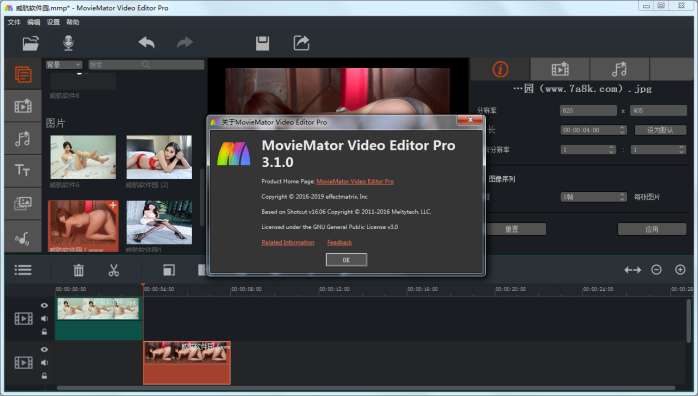Image resolution: width=698 pixels, height=396 pixels.
Task: Open the timeline menu list icon
Action: 23,270
